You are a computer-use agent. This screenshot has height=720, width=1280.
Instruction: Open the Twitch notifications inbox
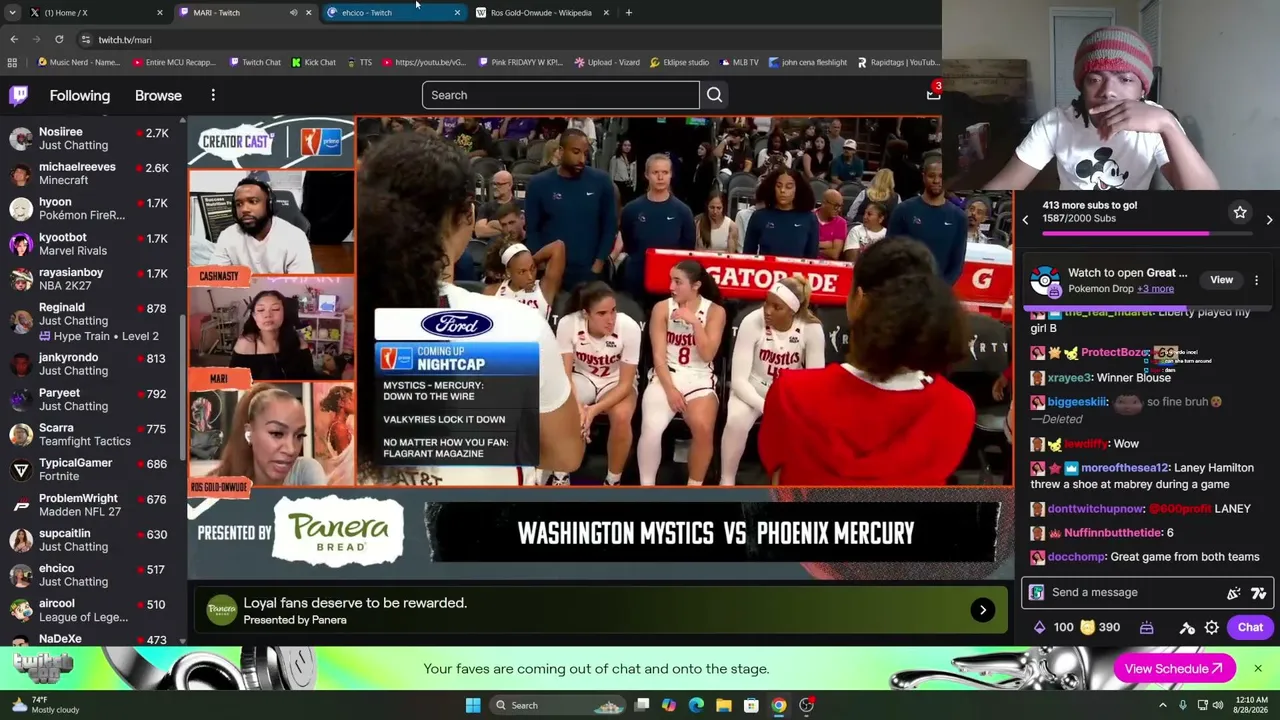click(932, 94)
